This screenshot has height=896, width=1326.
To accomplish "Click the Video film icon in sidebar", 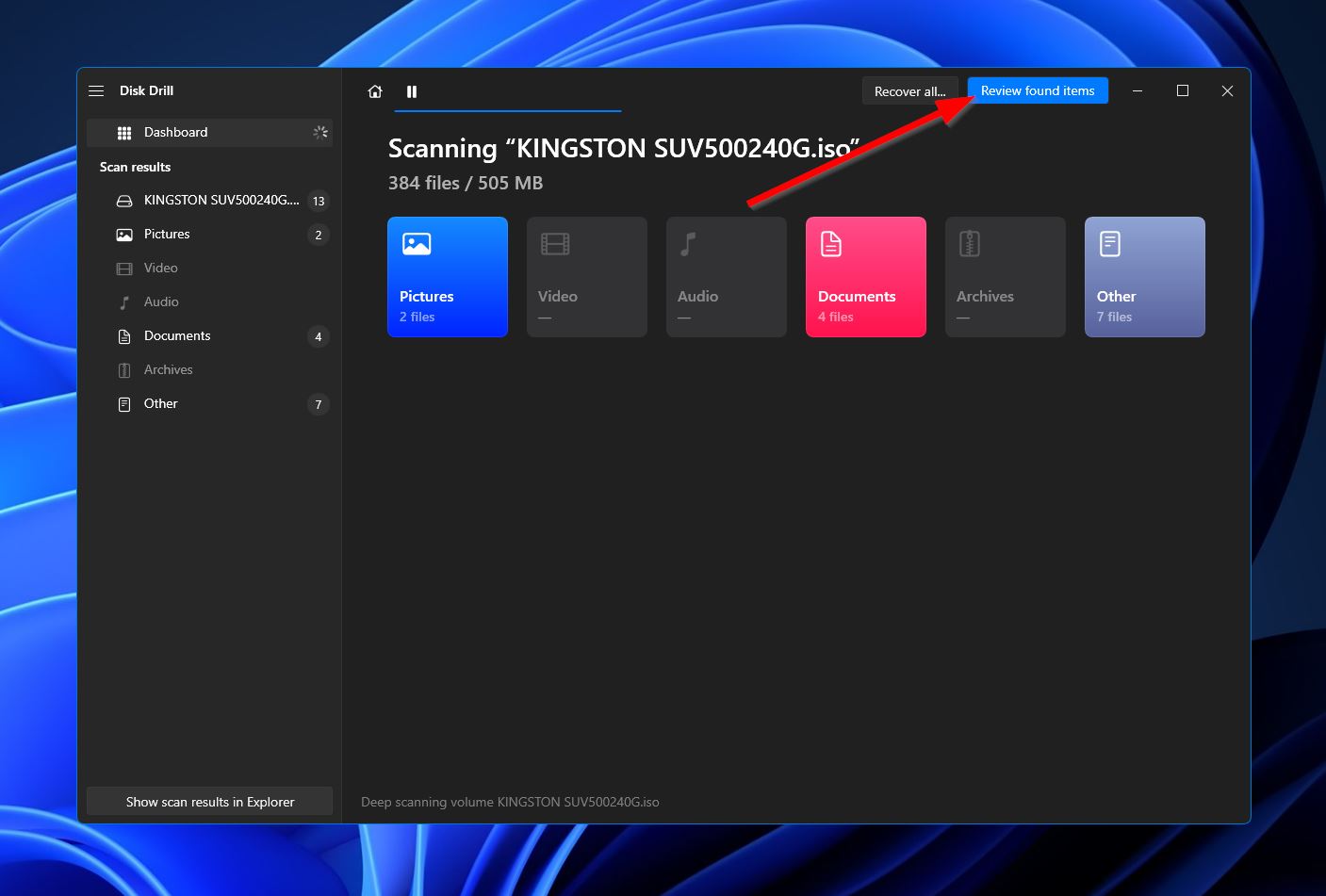I will (x=124, y=269).
